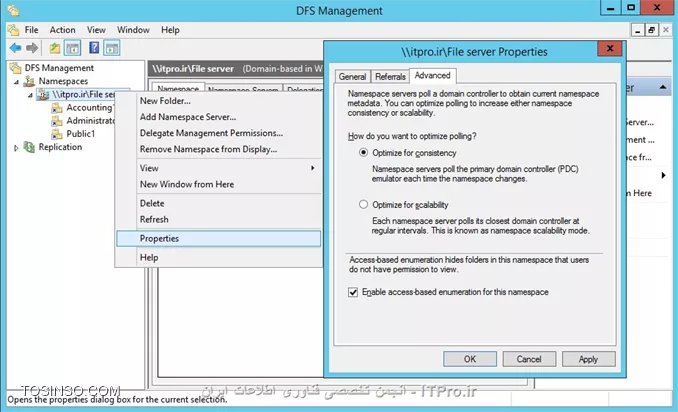Restore the inner MMC child window

coord(651,30)
